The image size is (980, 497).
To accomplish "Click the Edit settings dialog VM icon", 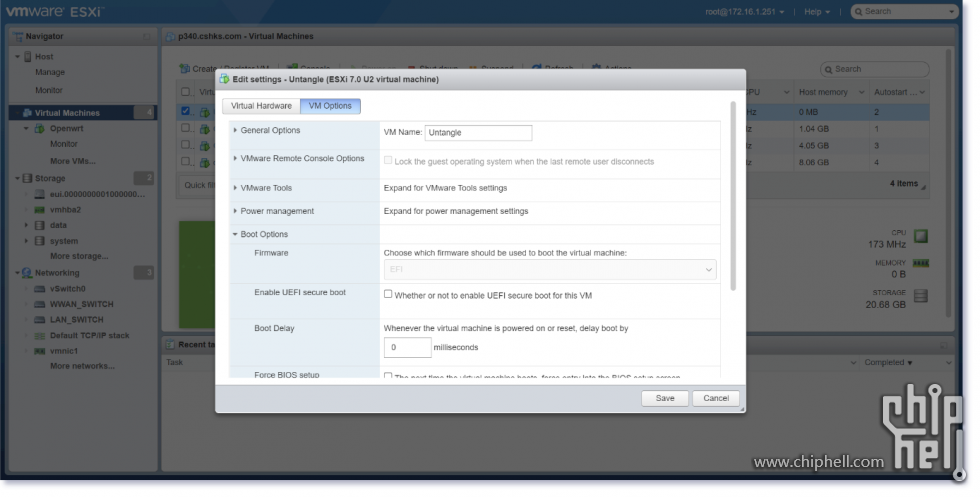I will coord(224,79).
